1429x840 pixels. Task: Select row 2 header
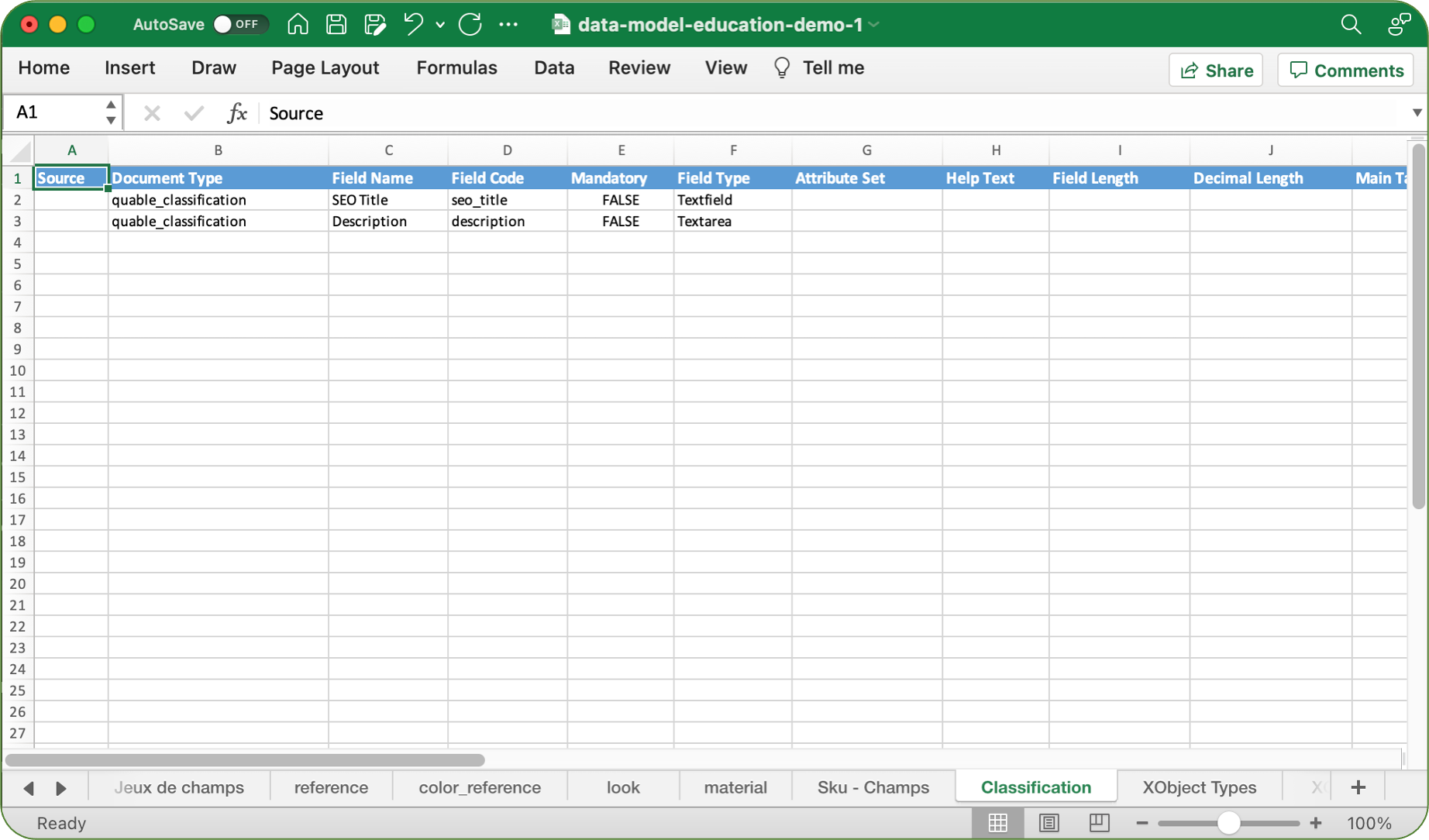click(18, 200)
